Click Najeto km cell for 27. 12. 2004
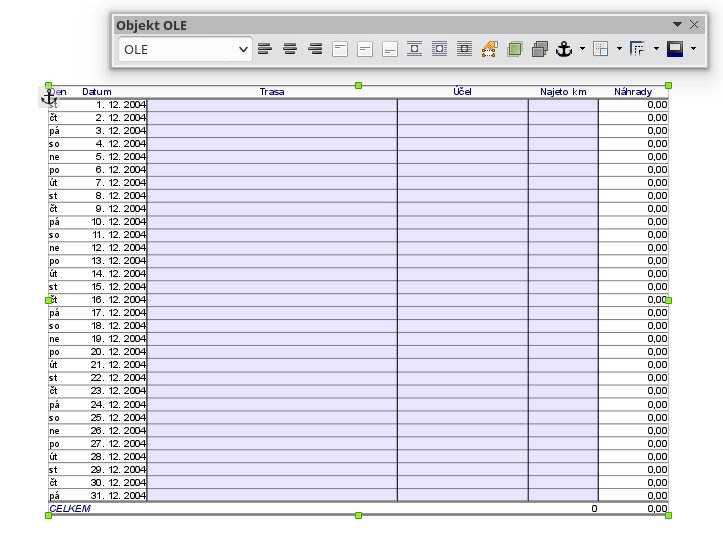723x534 pixels. pyautogui.click(x=563, y=444)
